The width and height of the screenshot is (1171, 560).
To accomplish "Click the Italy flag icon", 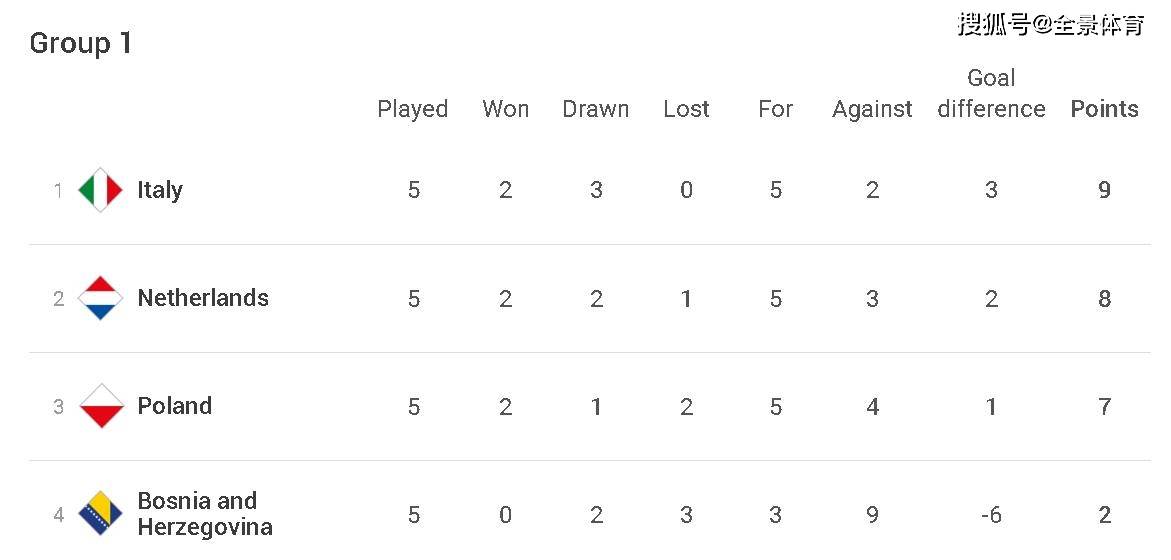I will [100, 190].
